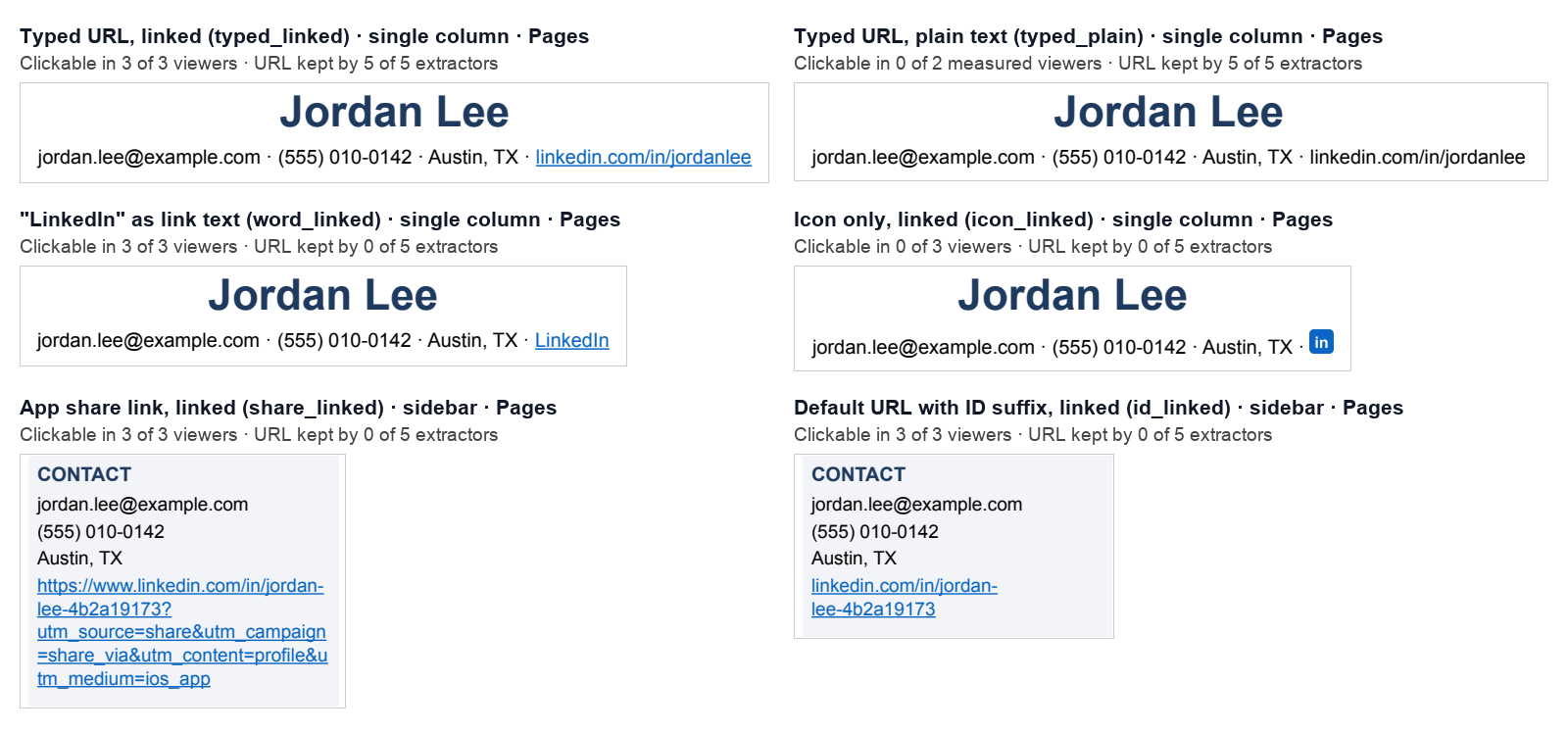Select jordan.lee@example.com in icon_linked card
Viewport: 1568px width, 732px height.
click(923, 347)
